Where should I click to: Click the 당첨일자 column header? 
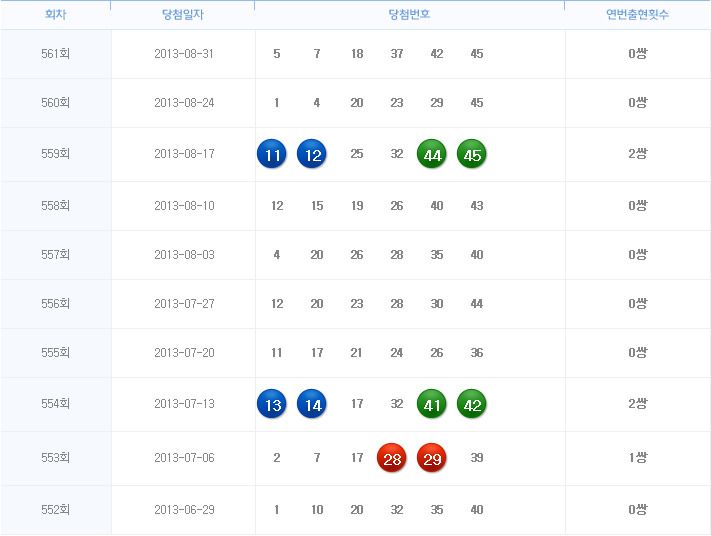tap(183, 15)
